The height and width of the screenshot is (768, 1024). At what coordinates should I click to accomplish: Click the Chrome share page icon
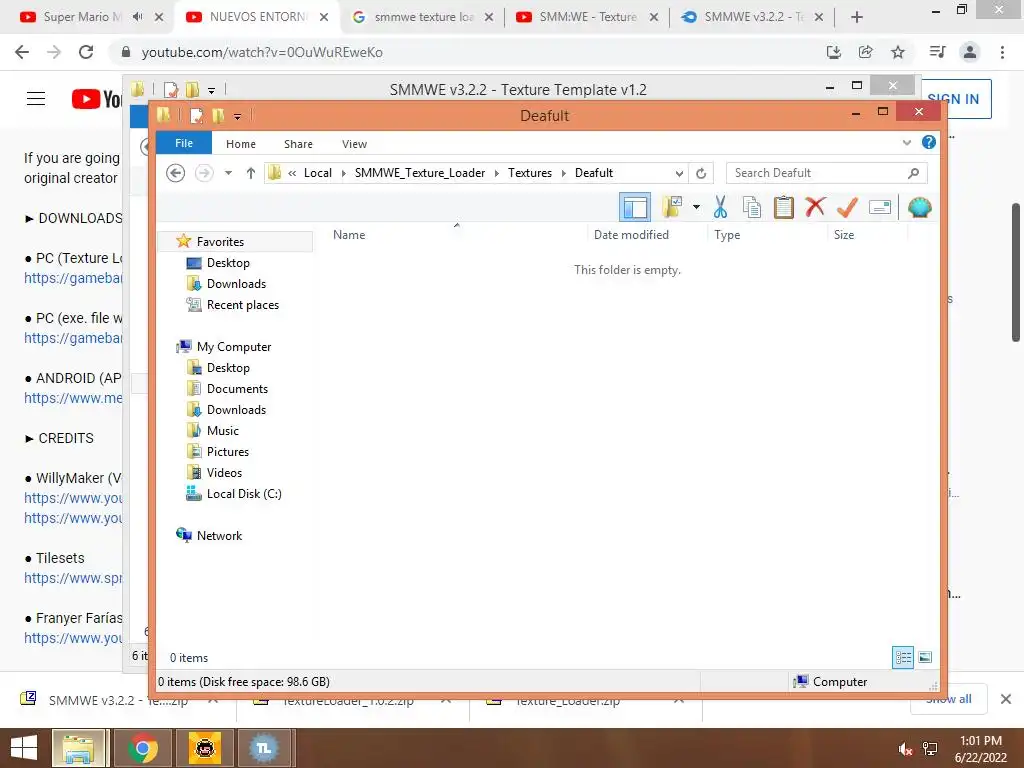click(866, 52)
